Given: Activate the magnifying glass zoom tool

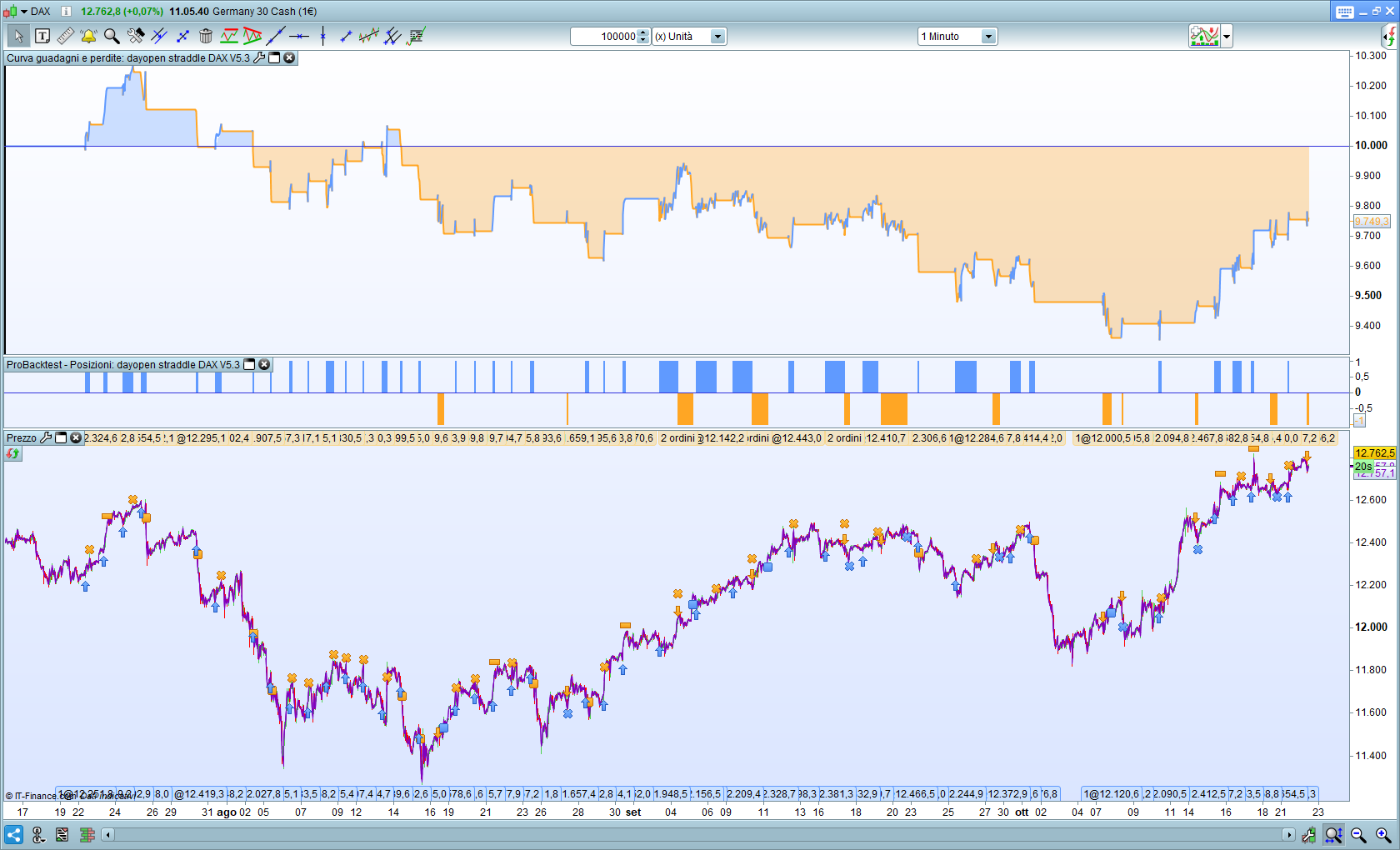Looking at the screenshot, I should (112, 36).
